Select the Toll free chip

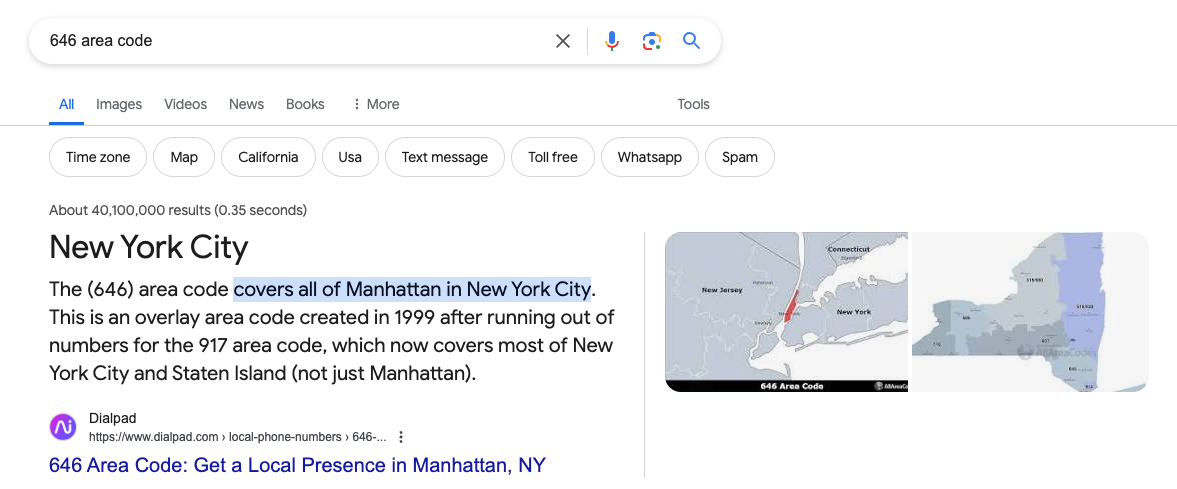tap(553, 157)
